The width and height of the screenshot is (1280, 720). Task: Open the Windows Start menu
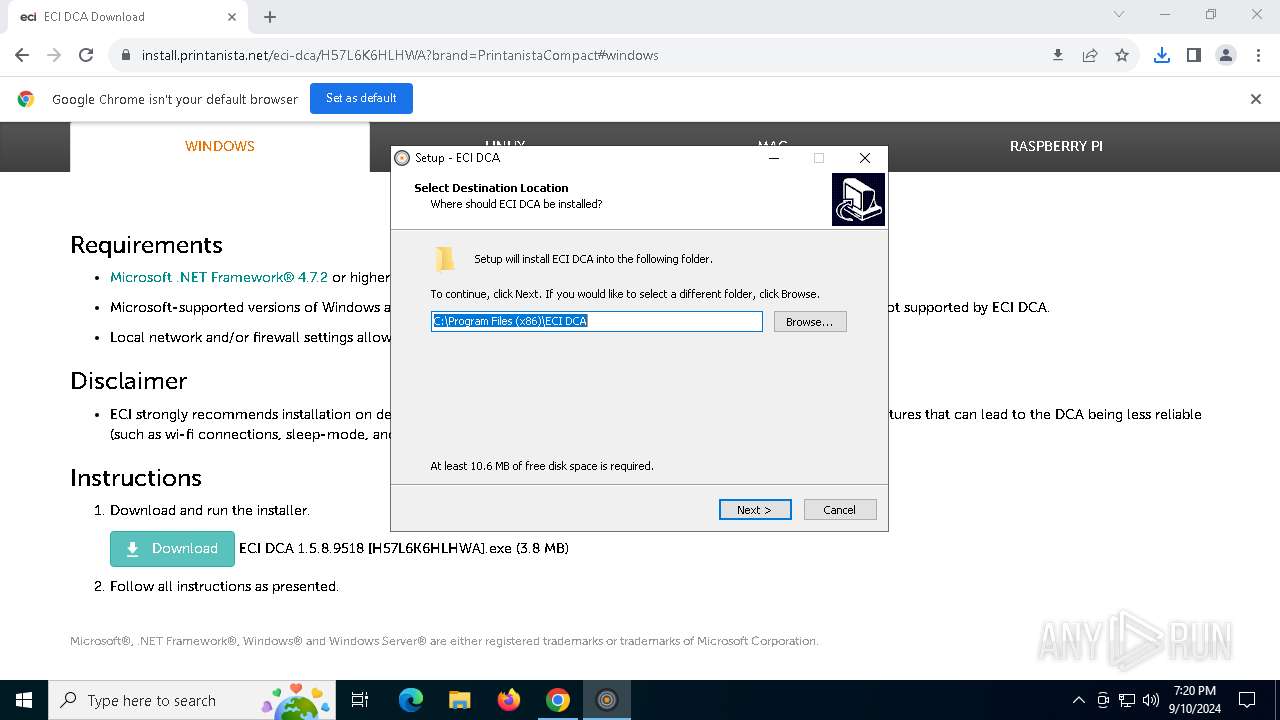pyautogui.click(x=24, y=700)
